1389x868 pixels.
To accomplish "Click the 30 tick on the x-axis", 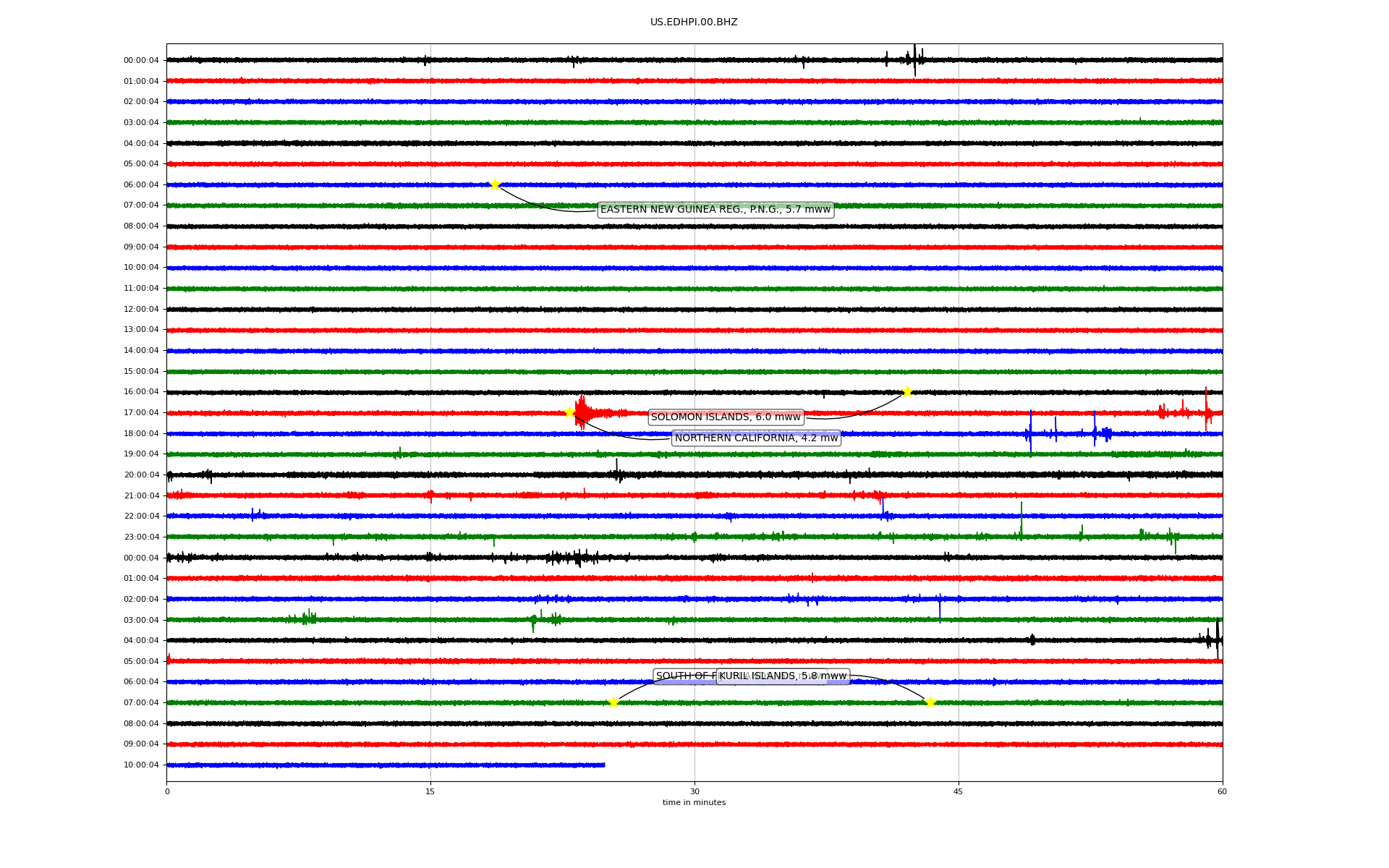I will point(694,791).
